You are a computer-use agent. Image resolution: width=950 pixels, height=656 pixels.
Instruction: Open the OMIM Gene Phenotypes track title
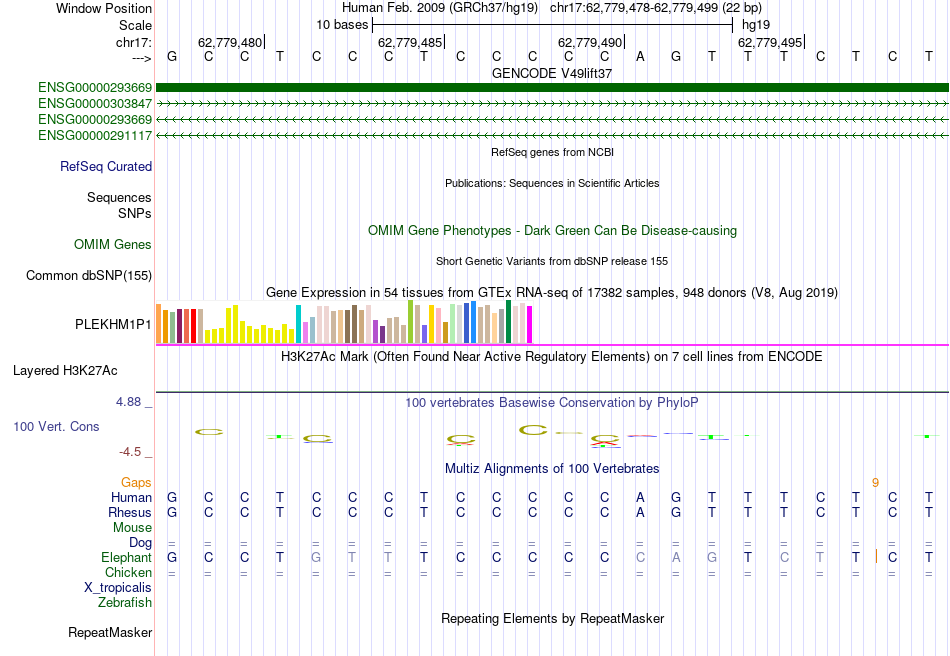[x=552, y=231]
